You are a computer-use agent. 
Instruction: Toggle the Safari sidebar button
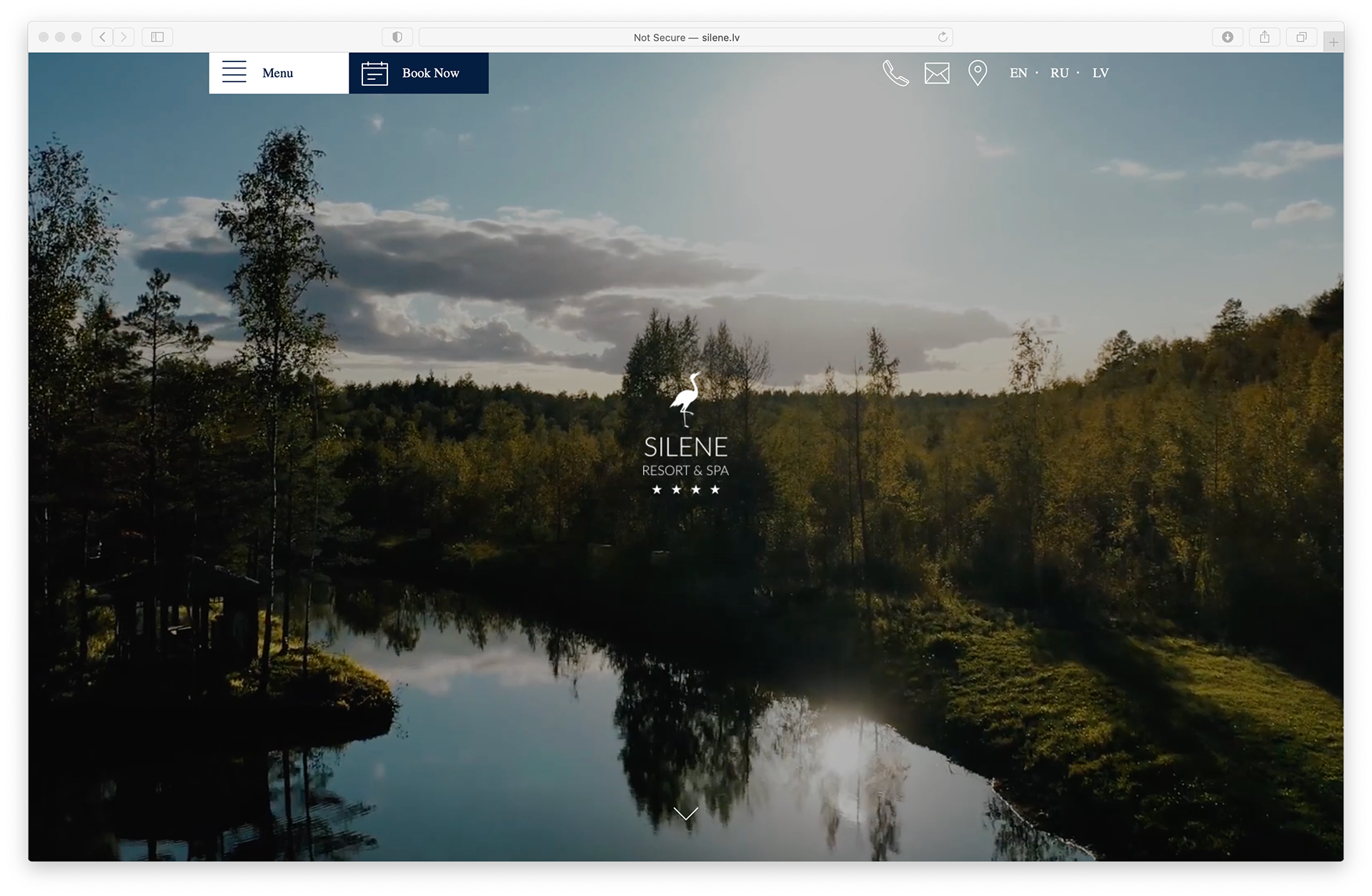pyautogui.click(x=157, y=37)
